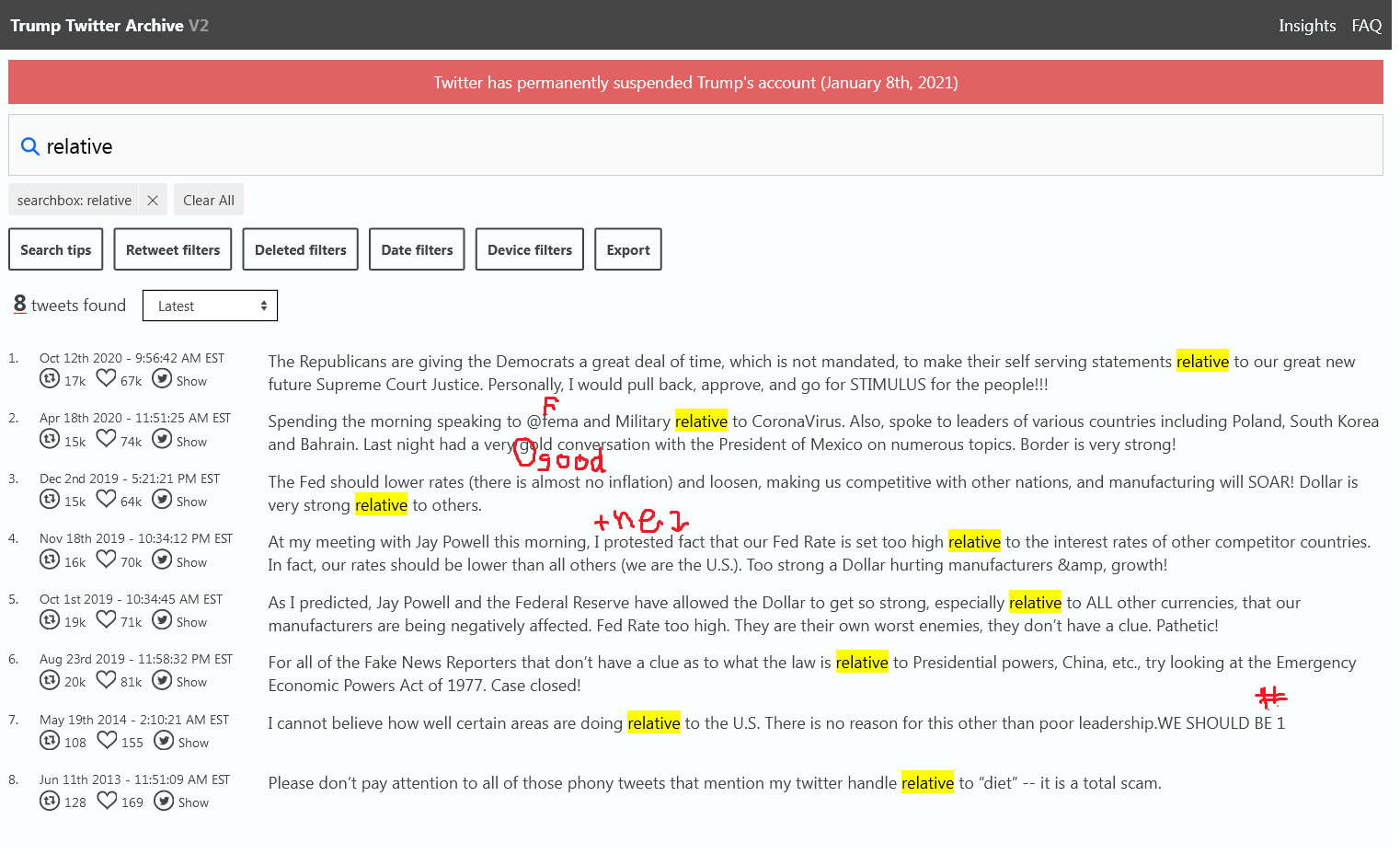The image size is (1400, 854).
Task: Click tweet text starting 'I cannot believe how well'
Action: pos(776,723)
